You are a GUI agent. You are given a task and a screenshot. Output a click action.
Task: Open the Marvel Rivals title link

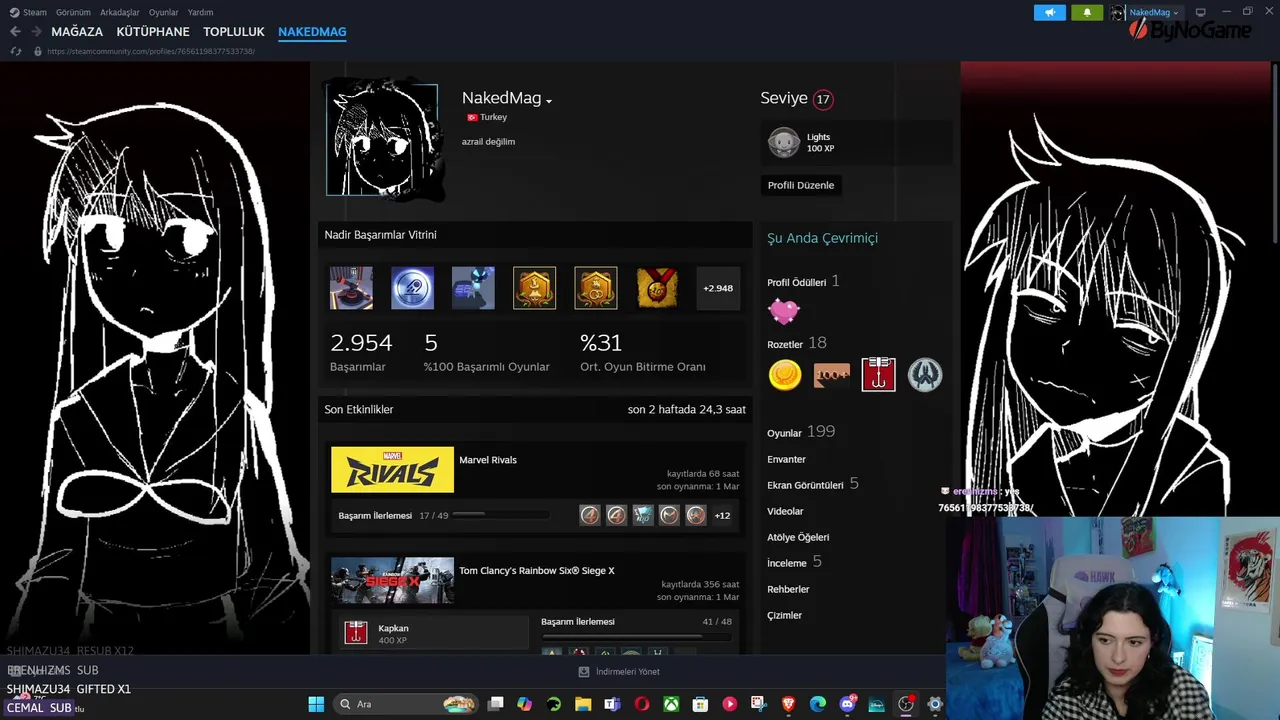pos(488,460)
